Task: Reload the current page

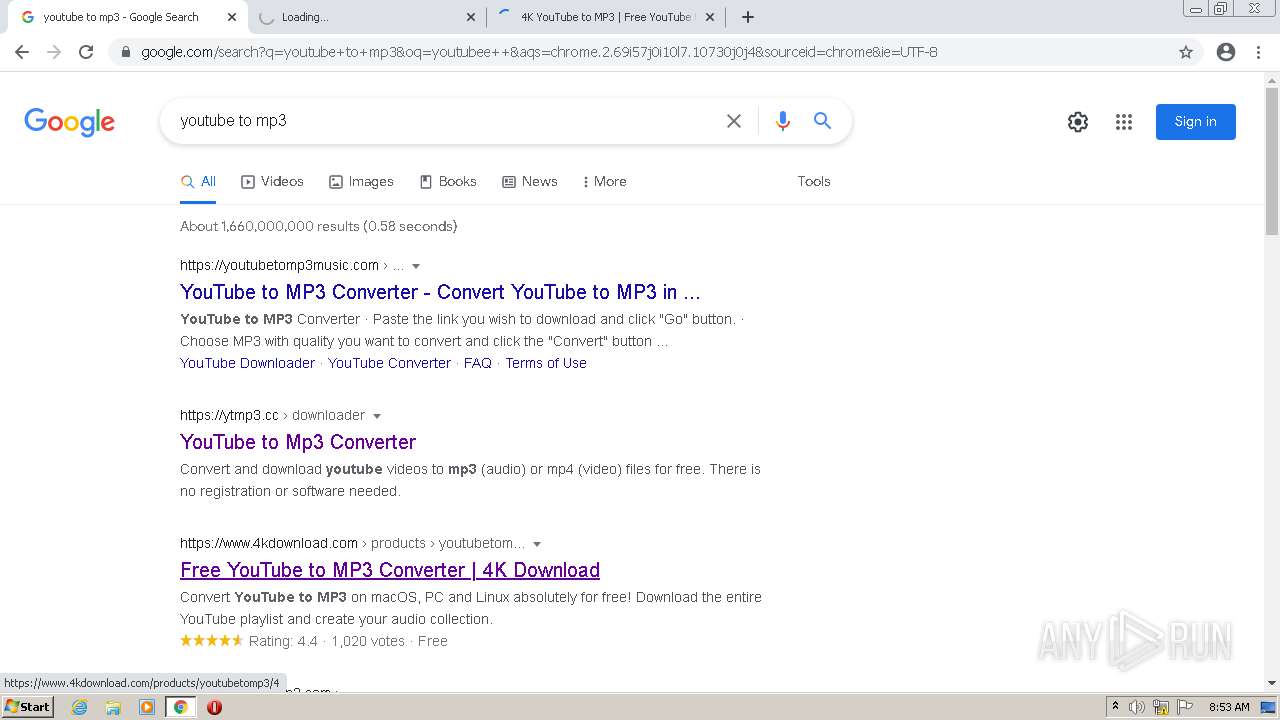Action: (86, 52)
